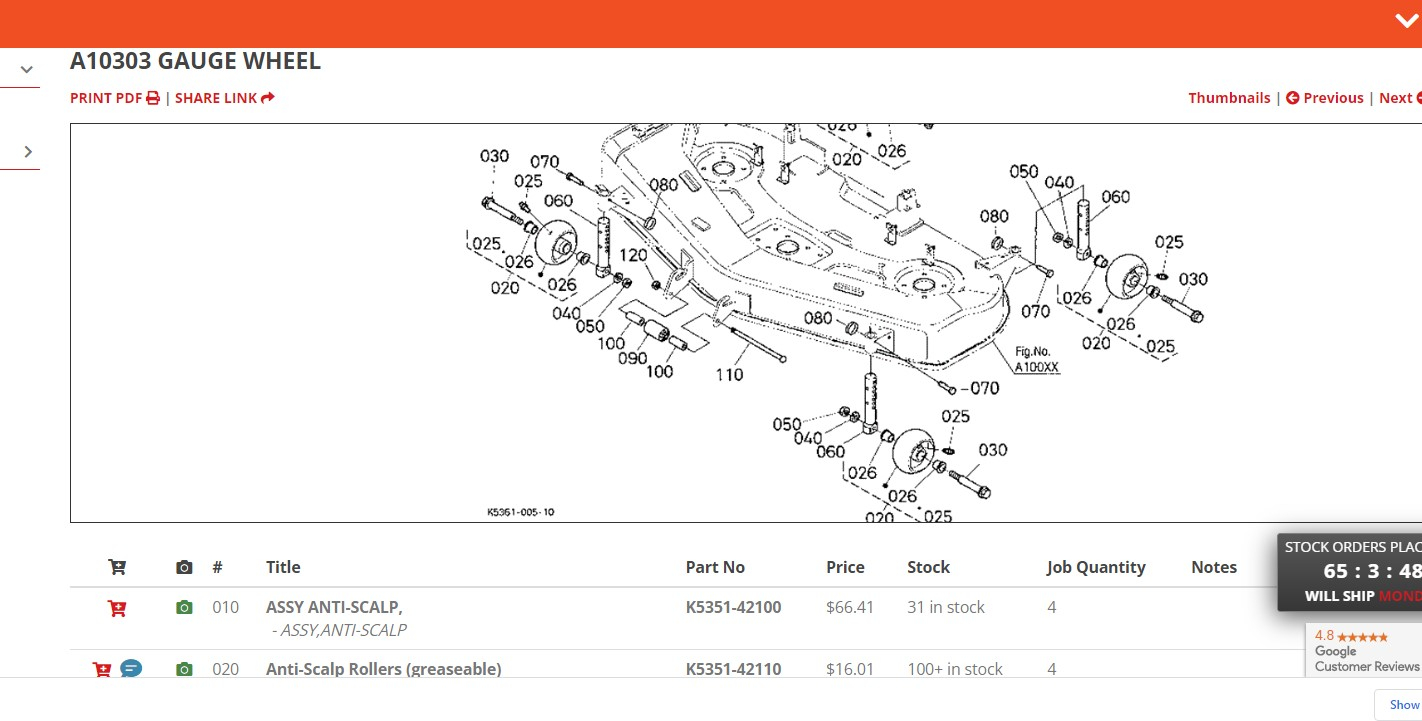Add Anti-Scalp Rollers to cart

pyautogui.click(x=102, y=669)
